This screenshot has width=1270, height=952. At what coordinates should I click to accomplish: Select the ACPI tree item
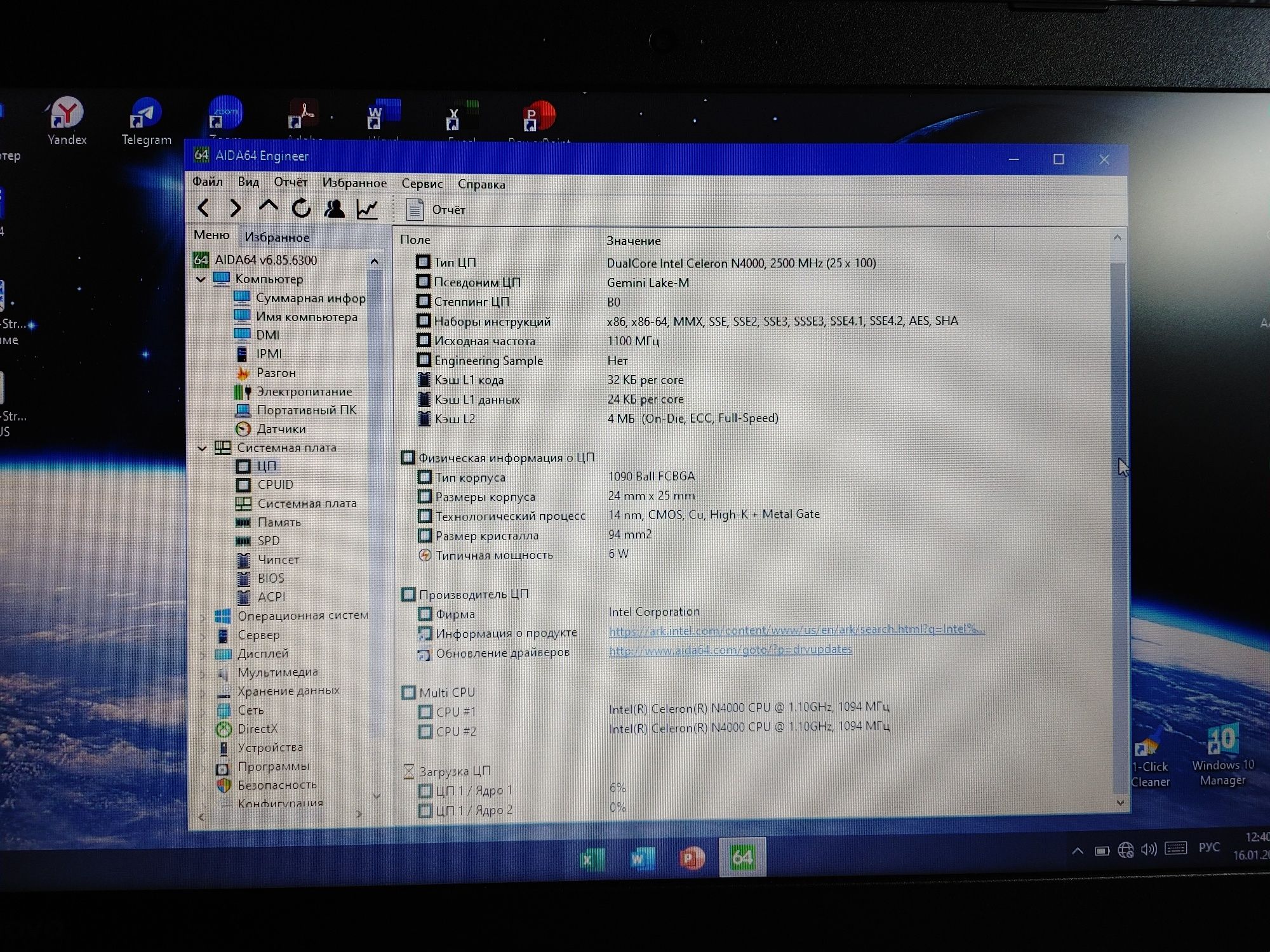(x=261, y=597)
